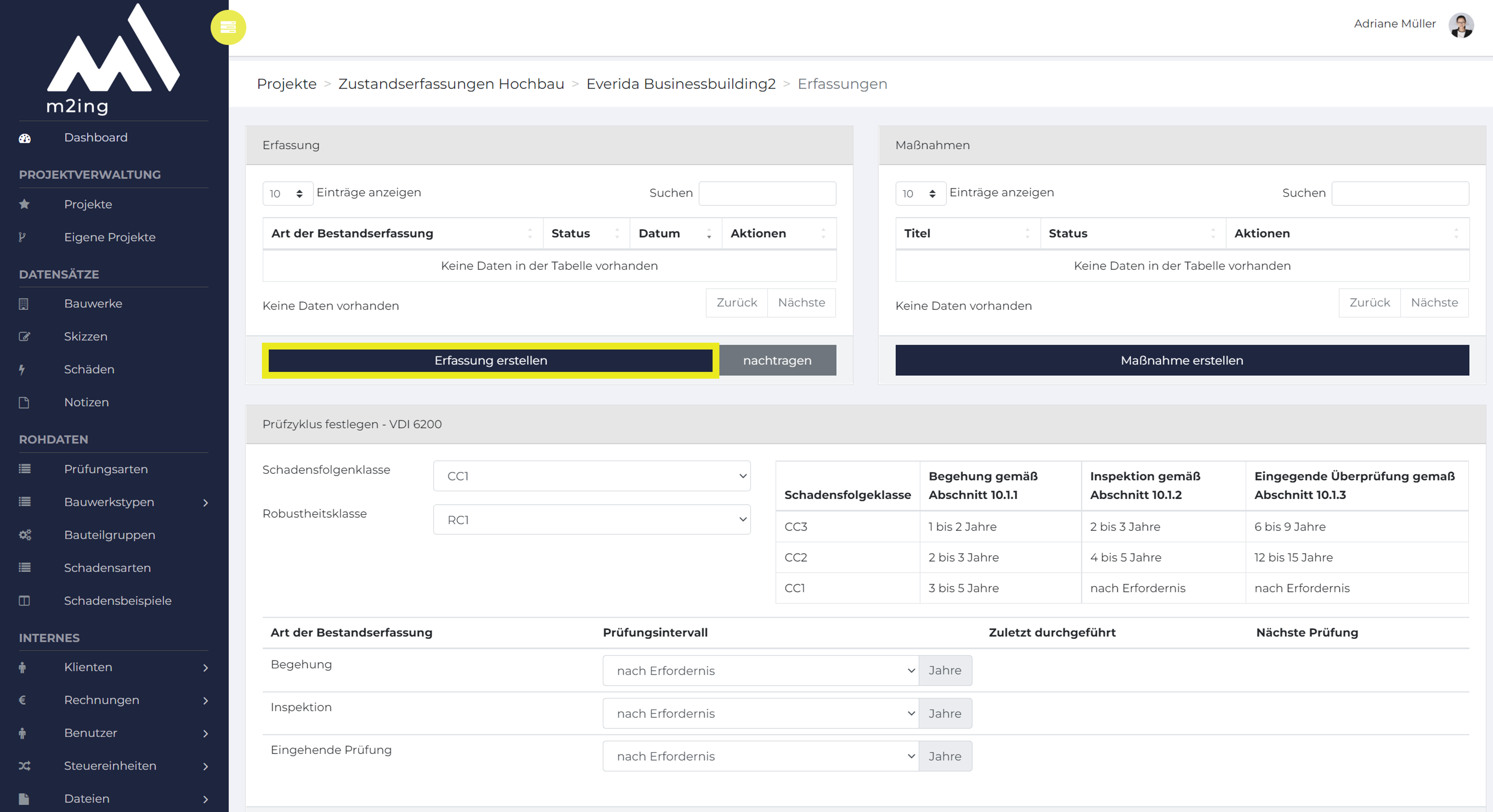Sort the Erfassung table by Status
1493x812 pixels.
click(x=586, y=233)
